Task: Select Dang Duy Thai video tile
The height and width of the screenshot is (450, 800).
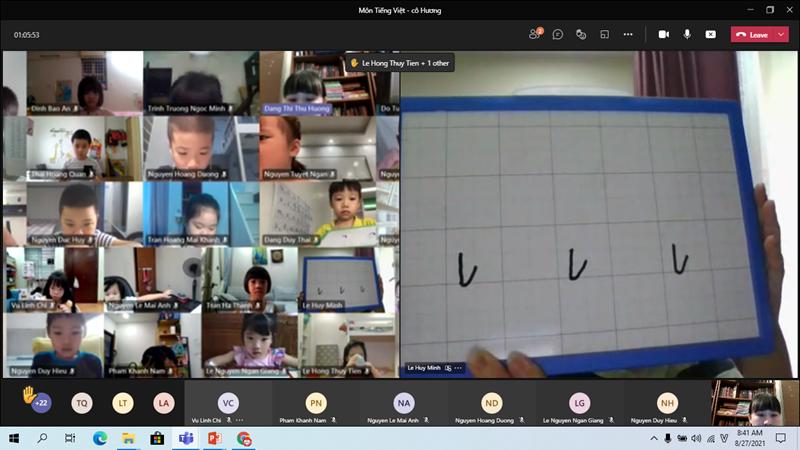Action: click(318, 214)
